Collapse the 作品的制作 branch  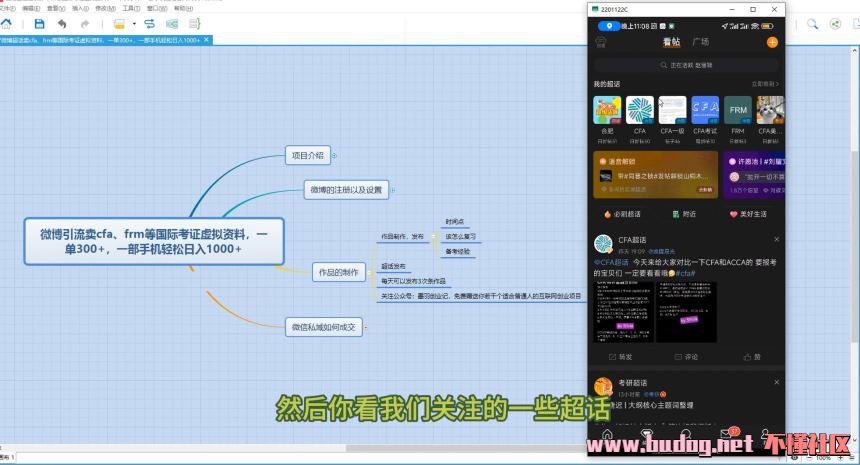pyautogui.click(x=369, y=272)
